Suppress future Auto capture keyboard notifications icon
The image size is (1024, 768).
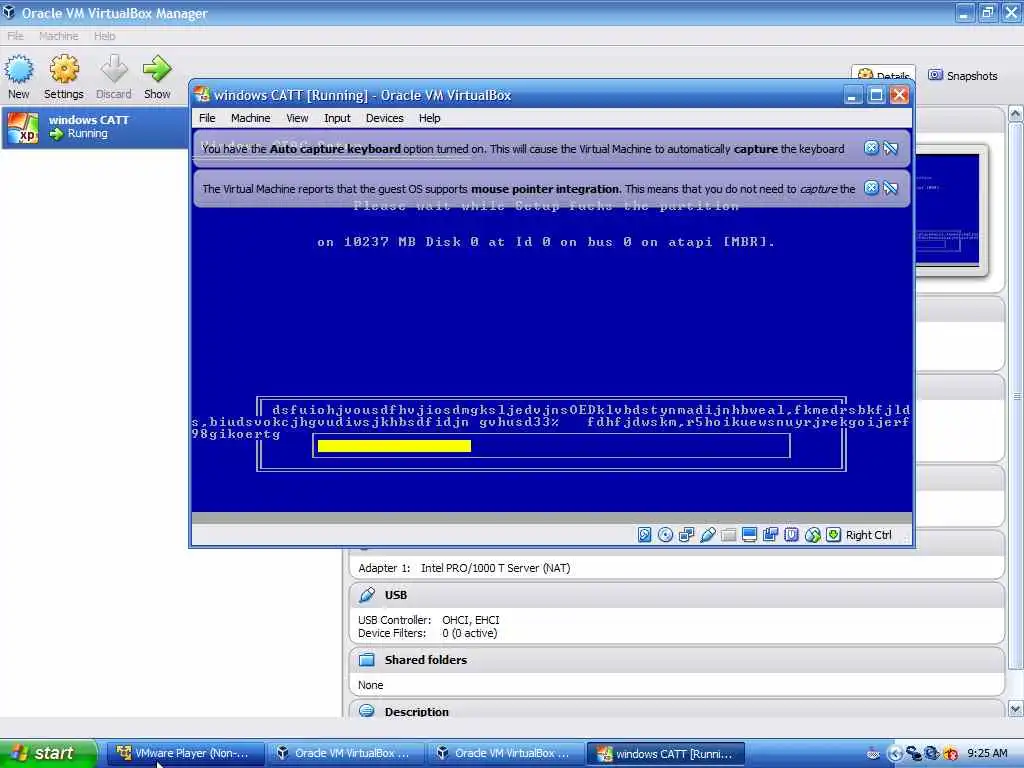click(x=891, y=148)
